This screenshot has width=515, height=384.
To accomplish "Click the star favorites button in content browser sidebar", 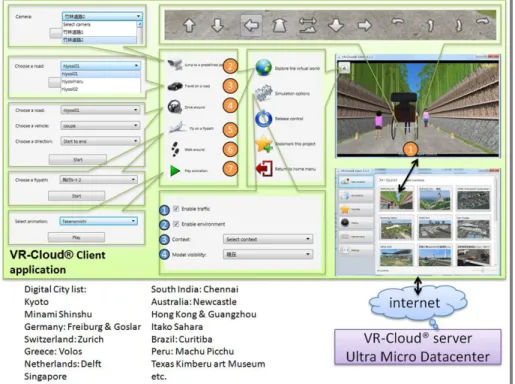I will (356, 209).
